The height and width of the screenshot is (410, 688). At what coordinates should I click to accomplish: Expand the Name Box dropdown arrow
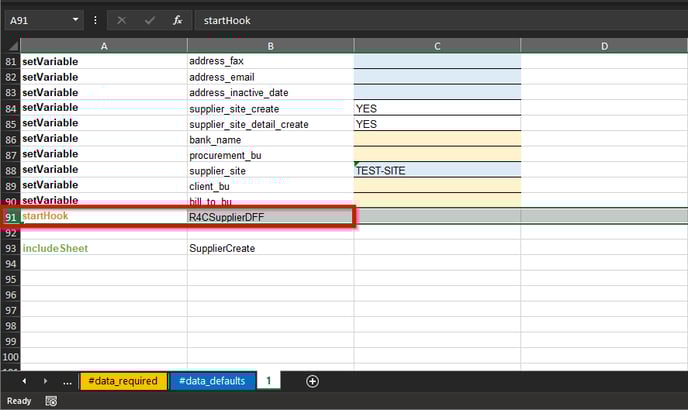point(75,20)
